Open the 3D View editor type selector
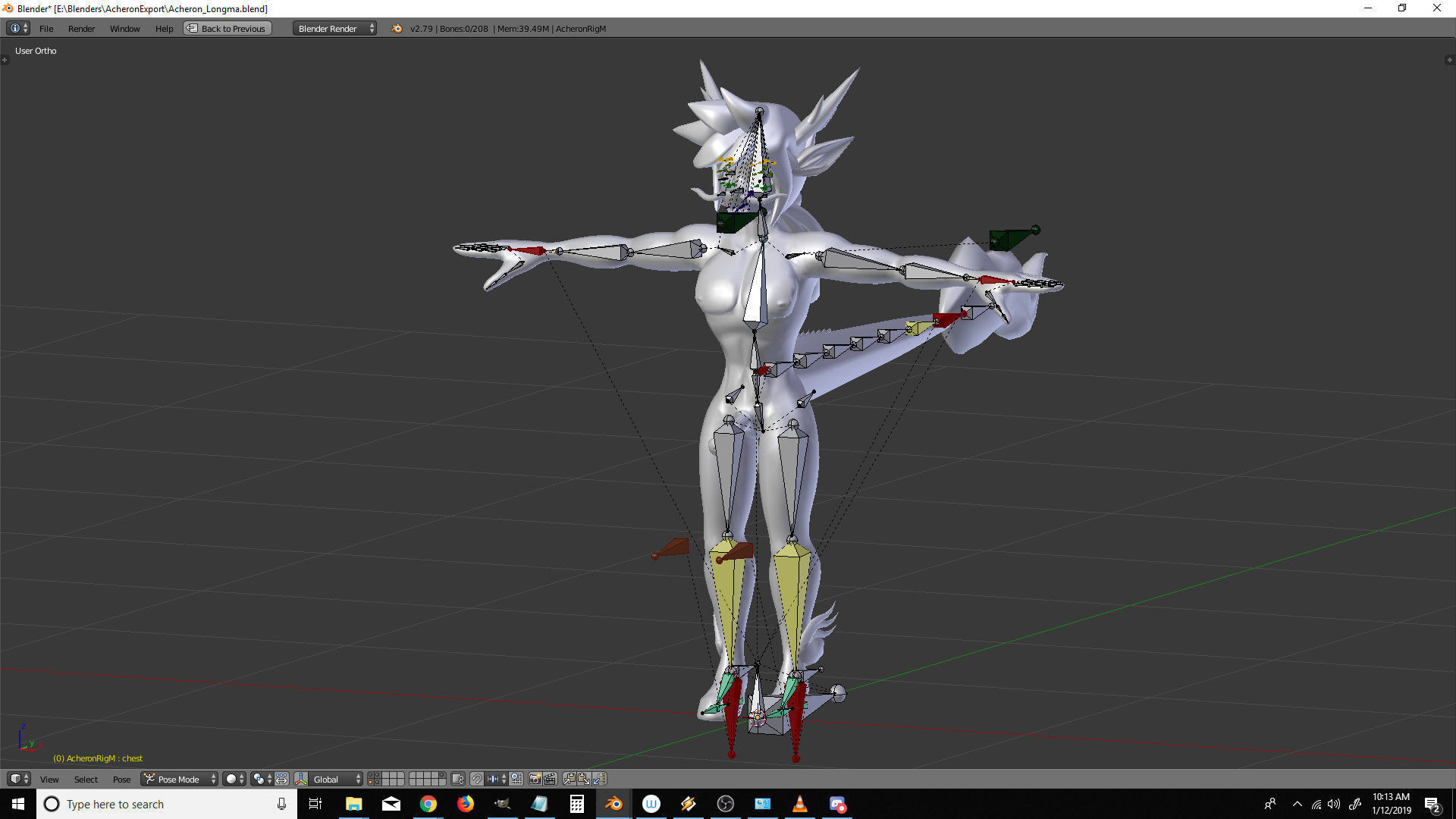 point(18,779)
